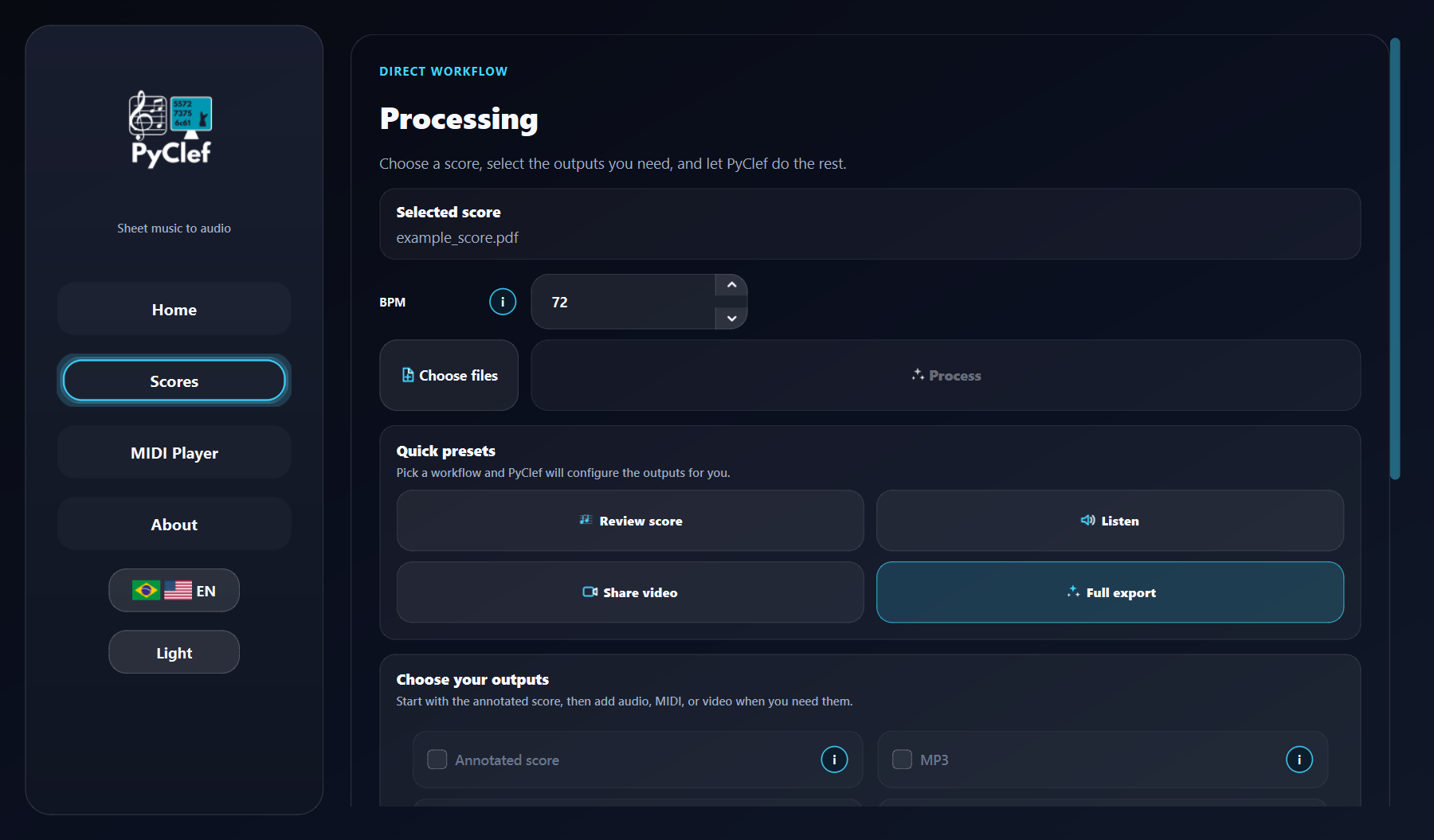Click the Quick presets heading
The image size is (1434, 840).
pyautogui.click(x=445, y=451)
